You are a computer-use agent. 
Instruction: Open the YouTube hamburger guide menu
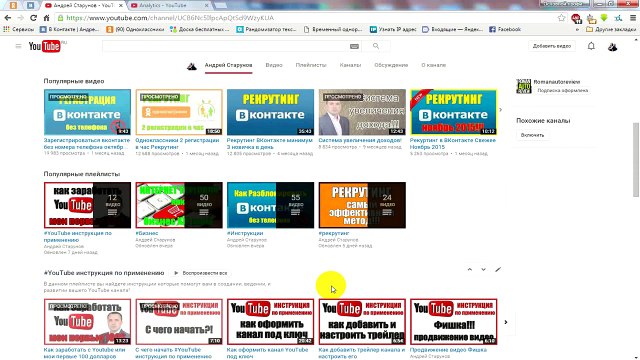pyautogui.click(x=18, y=46)
